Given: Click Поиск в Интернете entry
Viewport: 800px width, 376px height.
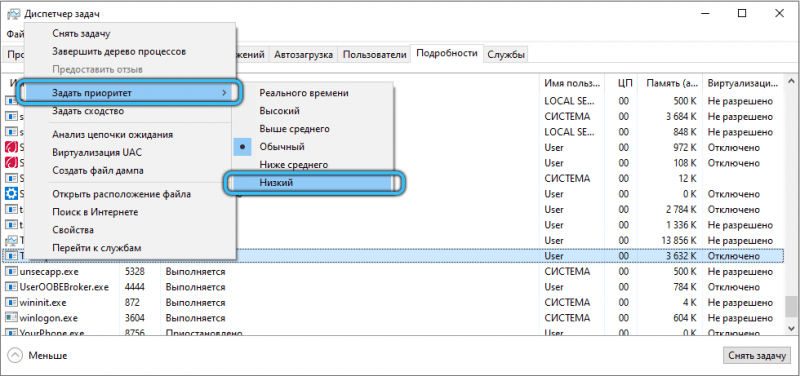Looking at the screenshot, I should (x=95, y=212).
